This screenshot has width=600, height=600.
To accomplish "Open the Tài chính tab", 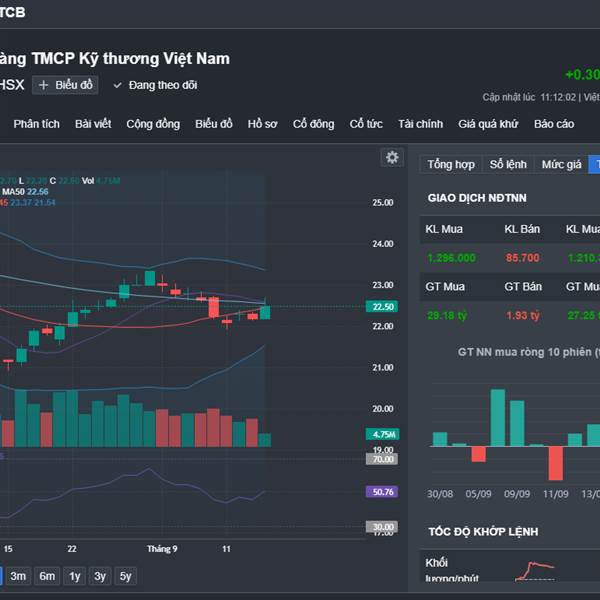I will pyautogui.click(x=420, y=124).
